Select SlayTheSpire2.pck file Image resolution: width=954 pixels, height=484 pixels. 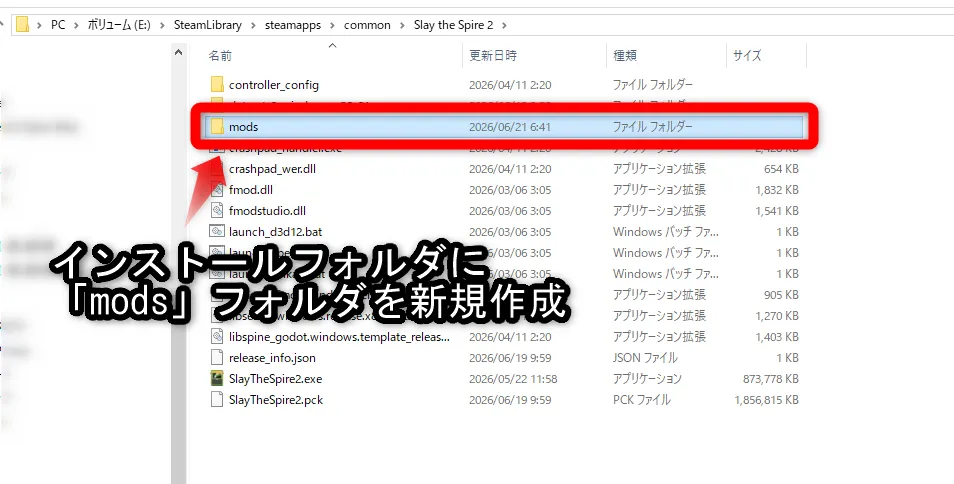click(x=276, y=400)
